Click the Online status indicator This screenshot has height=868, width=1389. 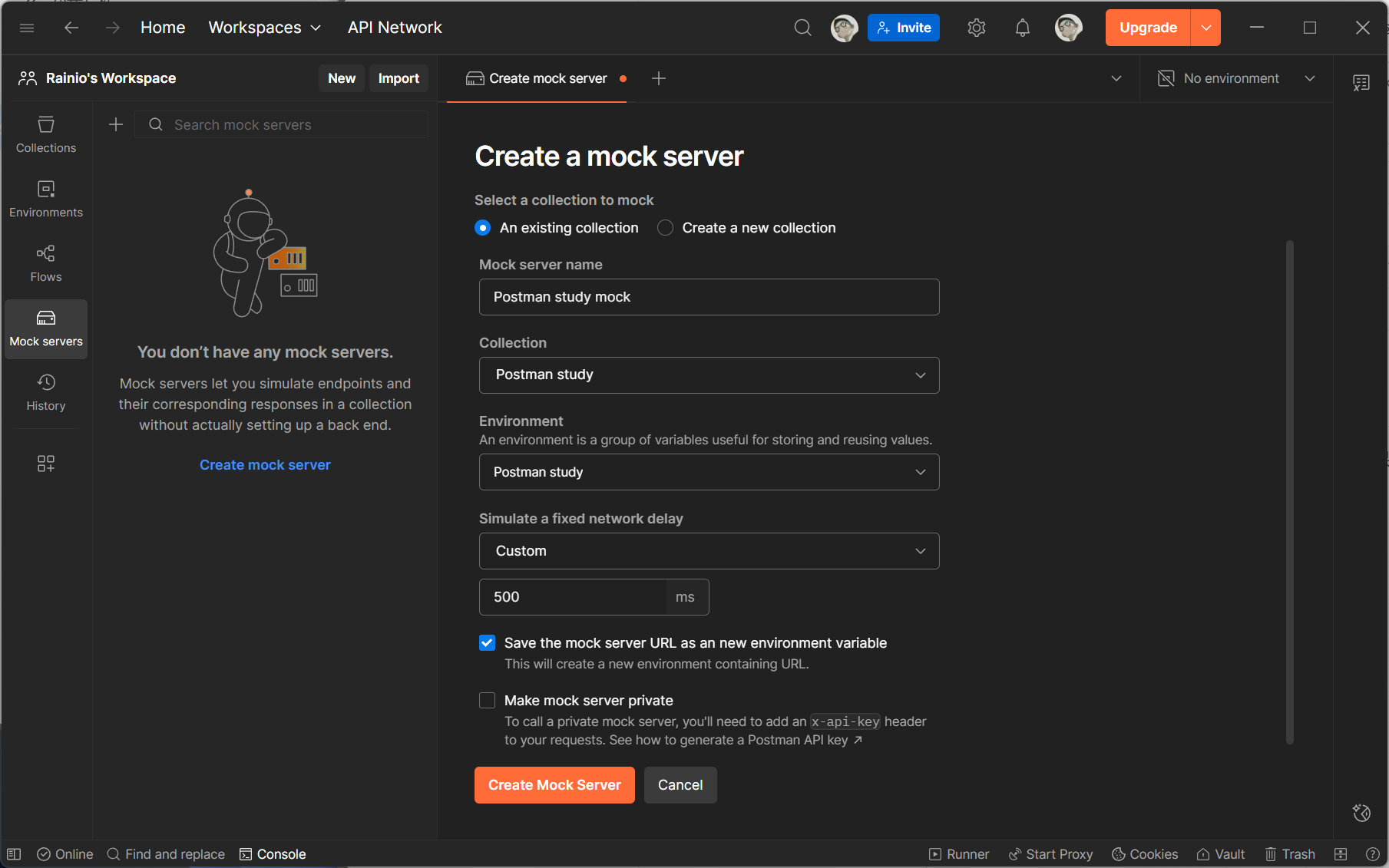[x=65, y=854]
